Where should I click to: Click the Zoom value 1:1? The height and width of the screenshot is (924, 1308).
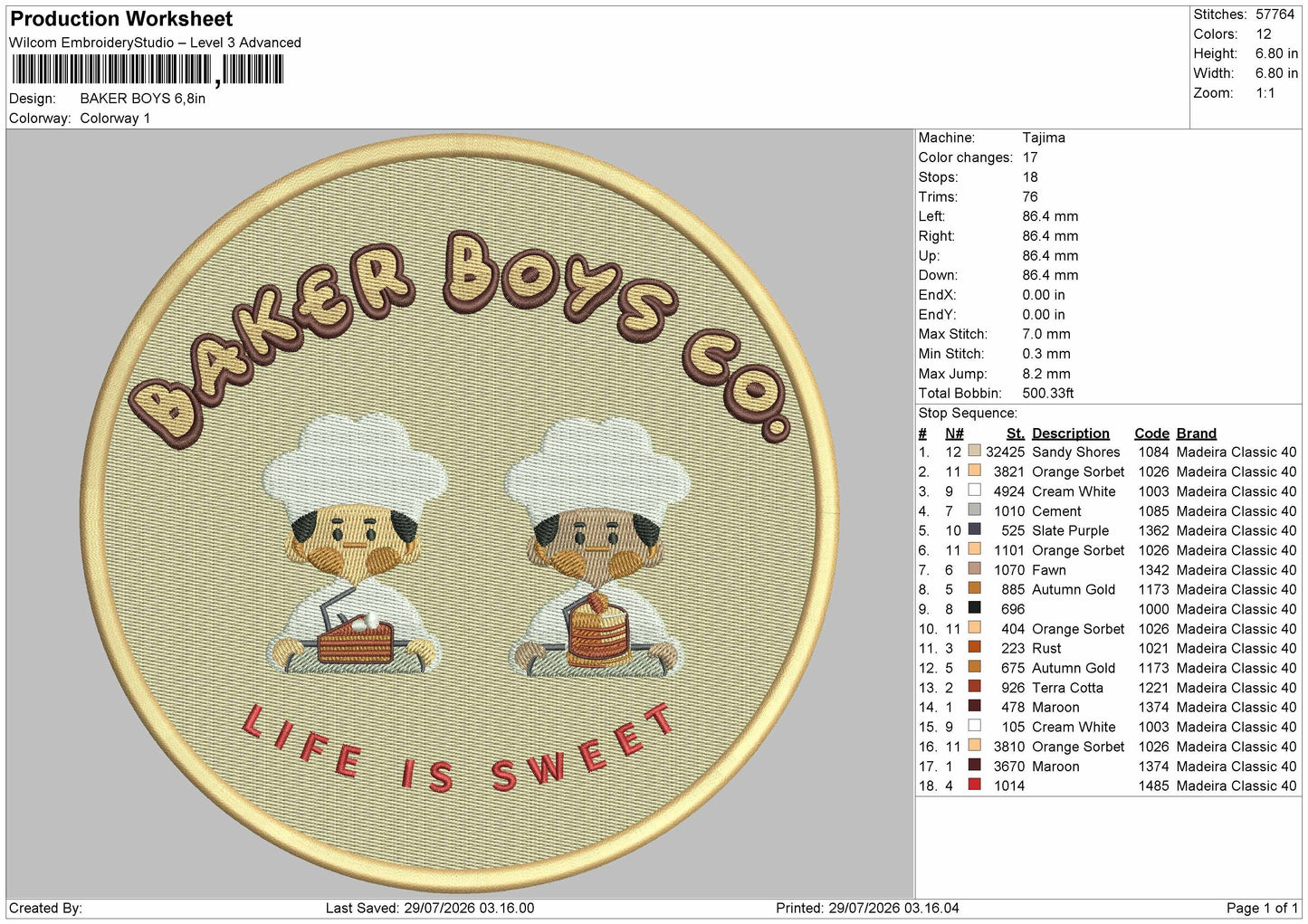(x=1265, y=93)
